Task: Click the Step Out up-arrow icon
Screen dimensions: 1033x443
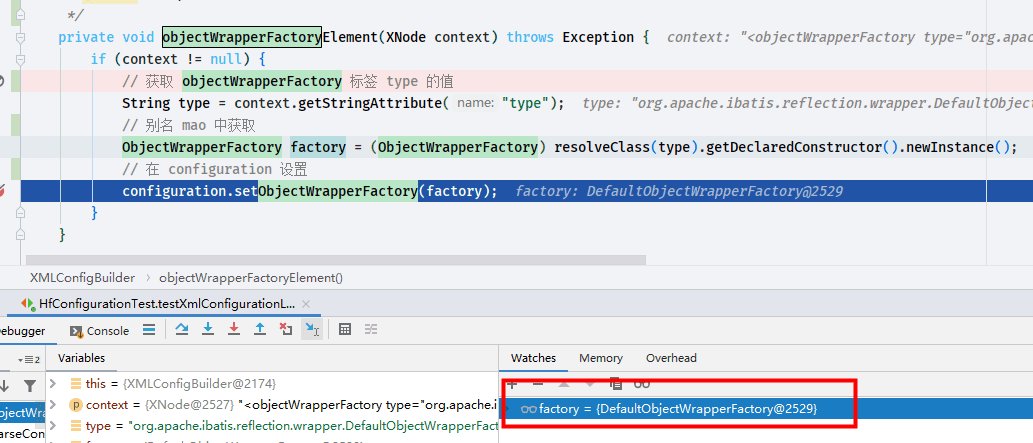Action: (260, 329)
